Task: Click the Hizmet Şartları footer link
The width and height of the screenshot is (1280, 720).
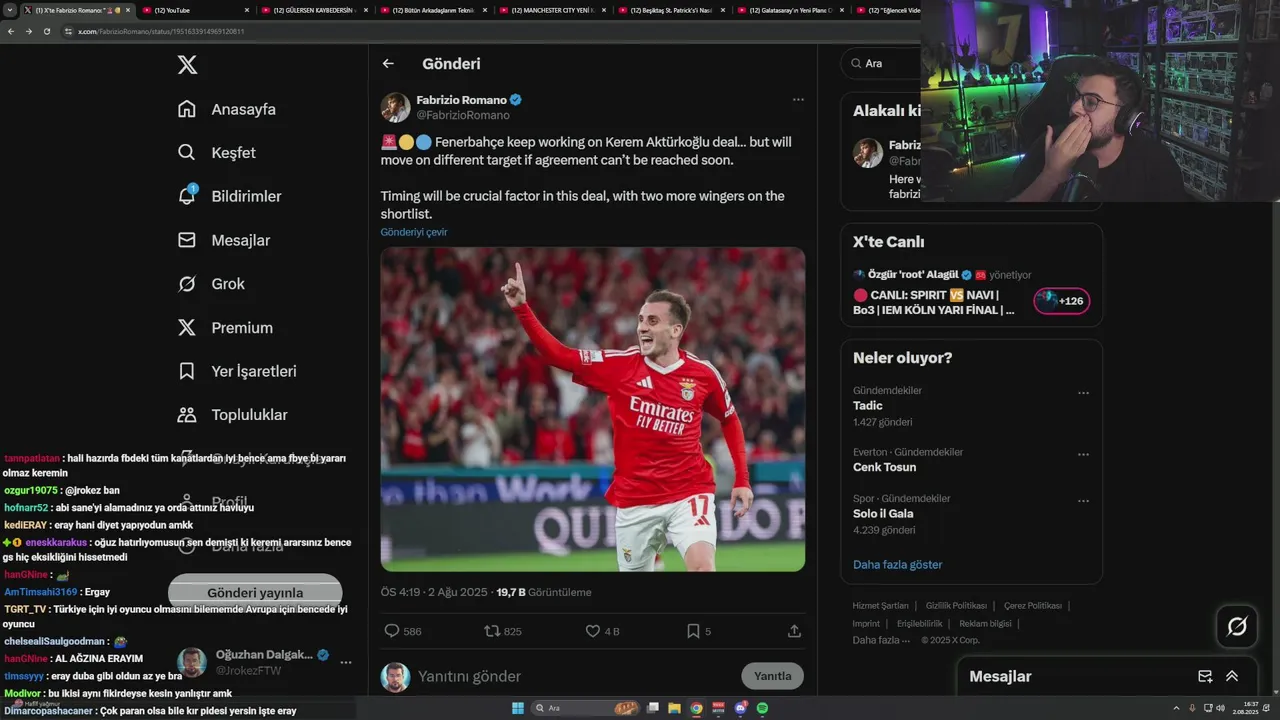Action: point(880,606)
